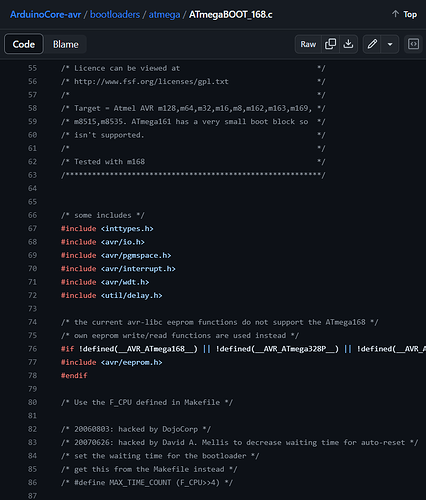Select line number 58
Viewport: 426px width, 500px height.
coord(32,108)
